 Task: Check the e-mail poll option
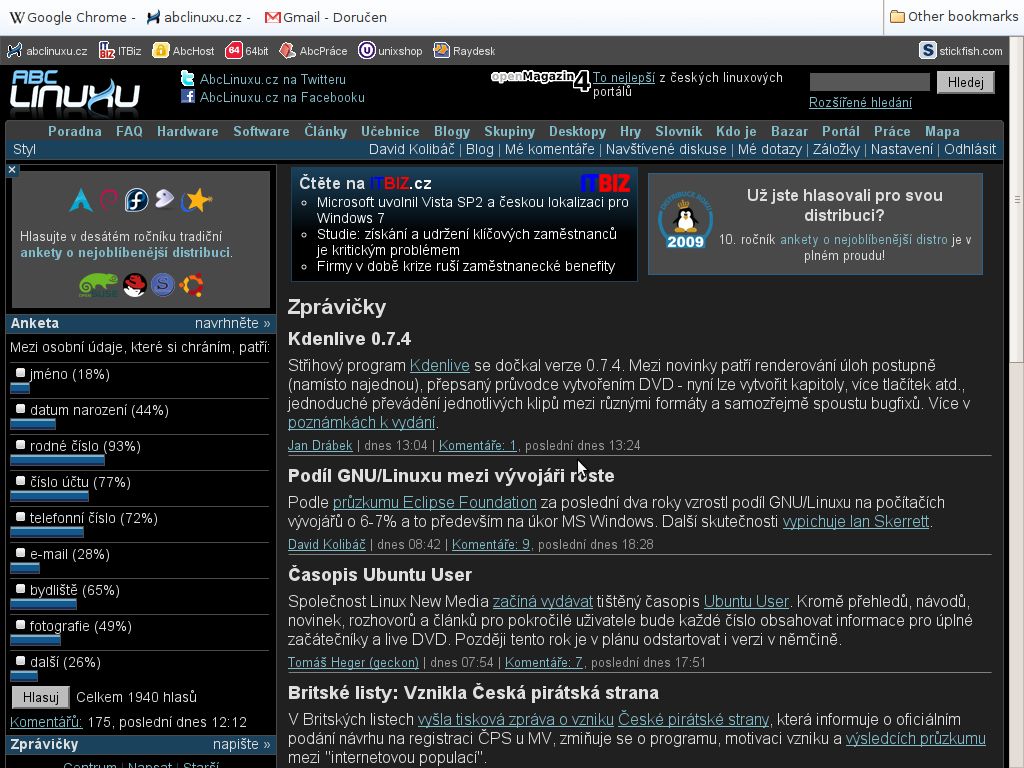click(20, 552)
